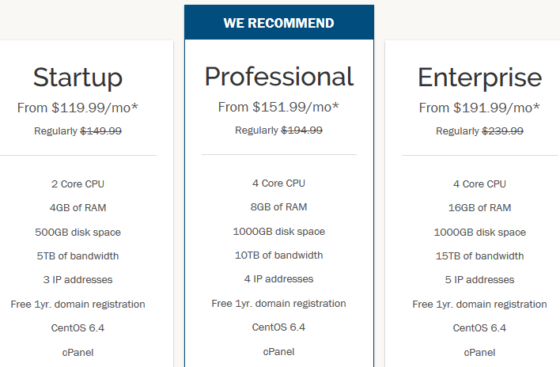This screenshot has width=560, height=367.
Task: Click Professional's Free 1yr. domain registration
Action: [x=279, y=303]
